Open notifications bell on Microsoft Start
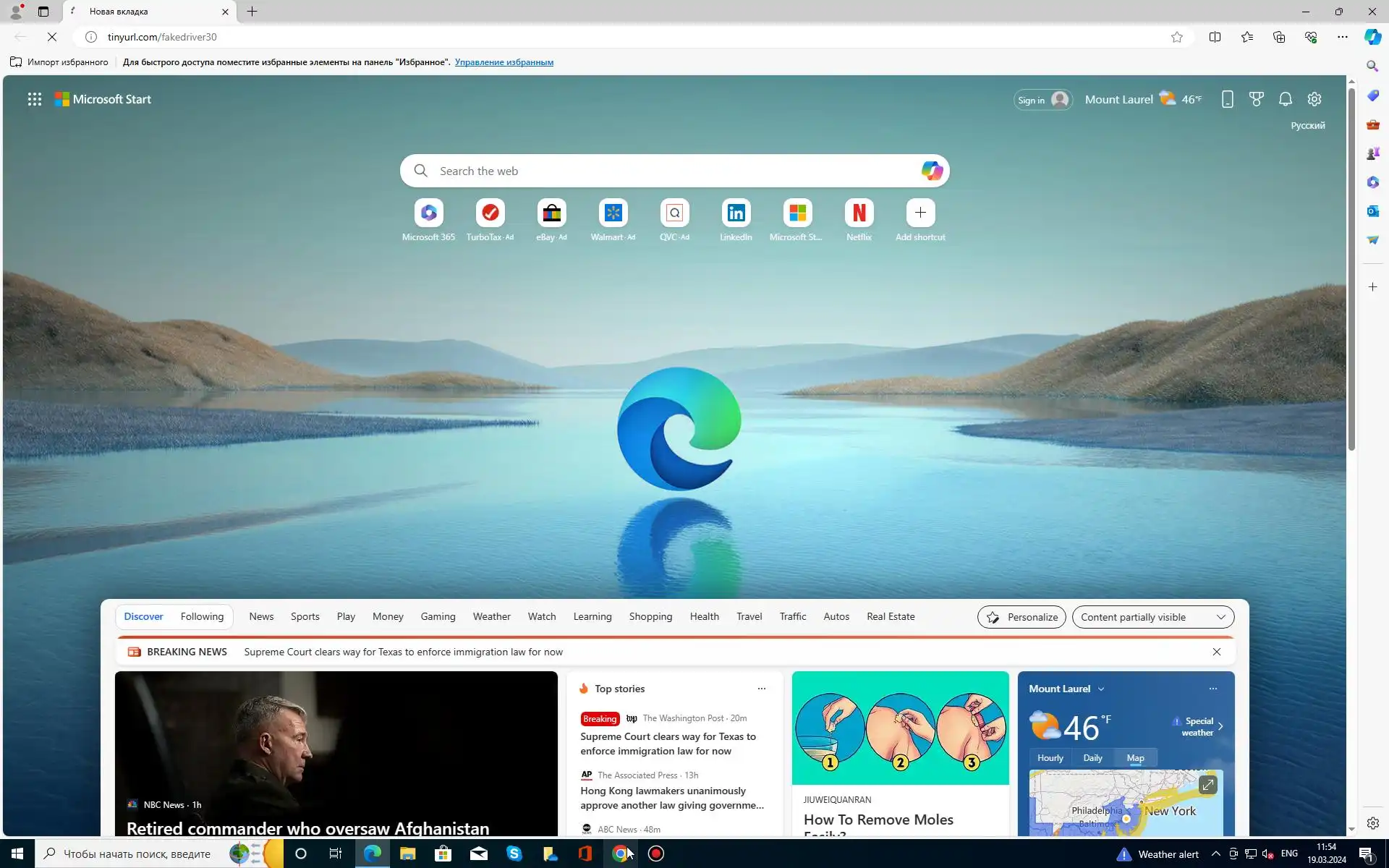The height and width of the screenshot is (868, 1389). click(x=1285, y=99)
